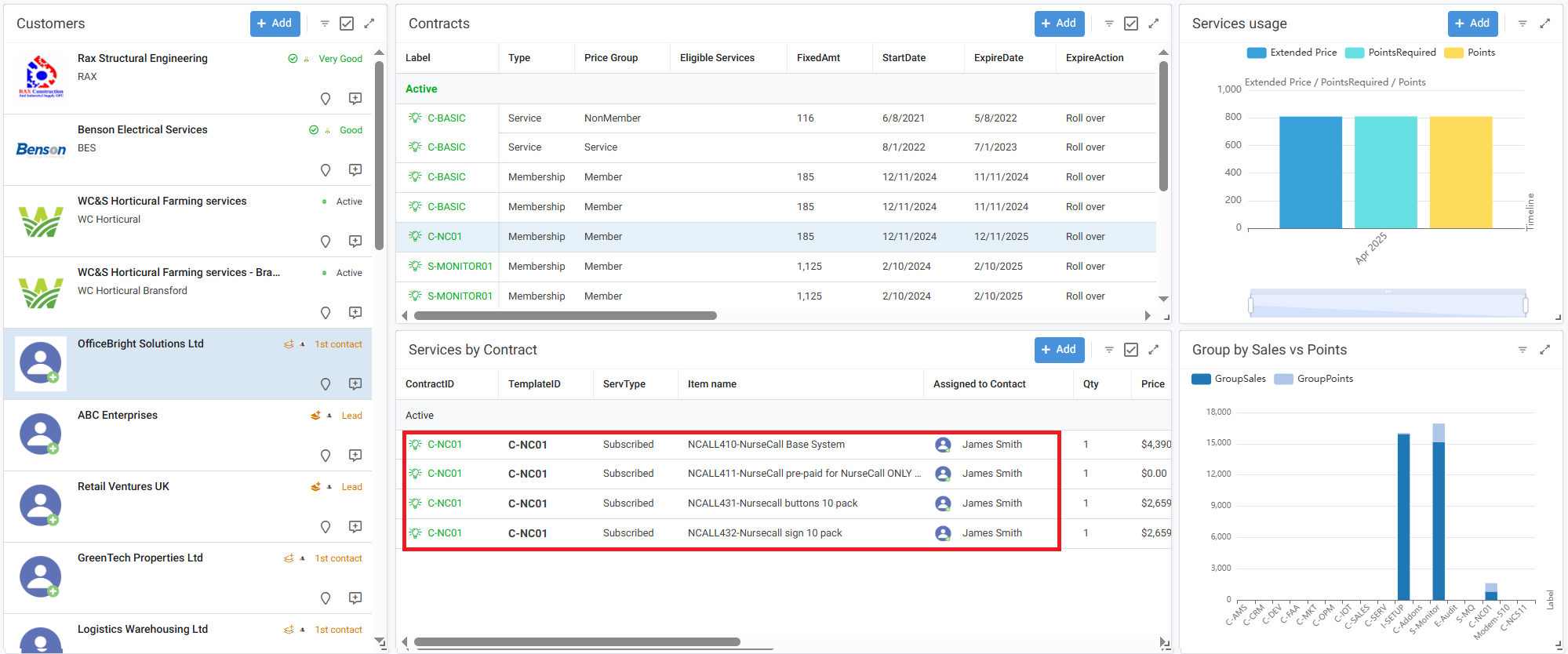Open the Services by Contract filter icon

pos(1109,350)
